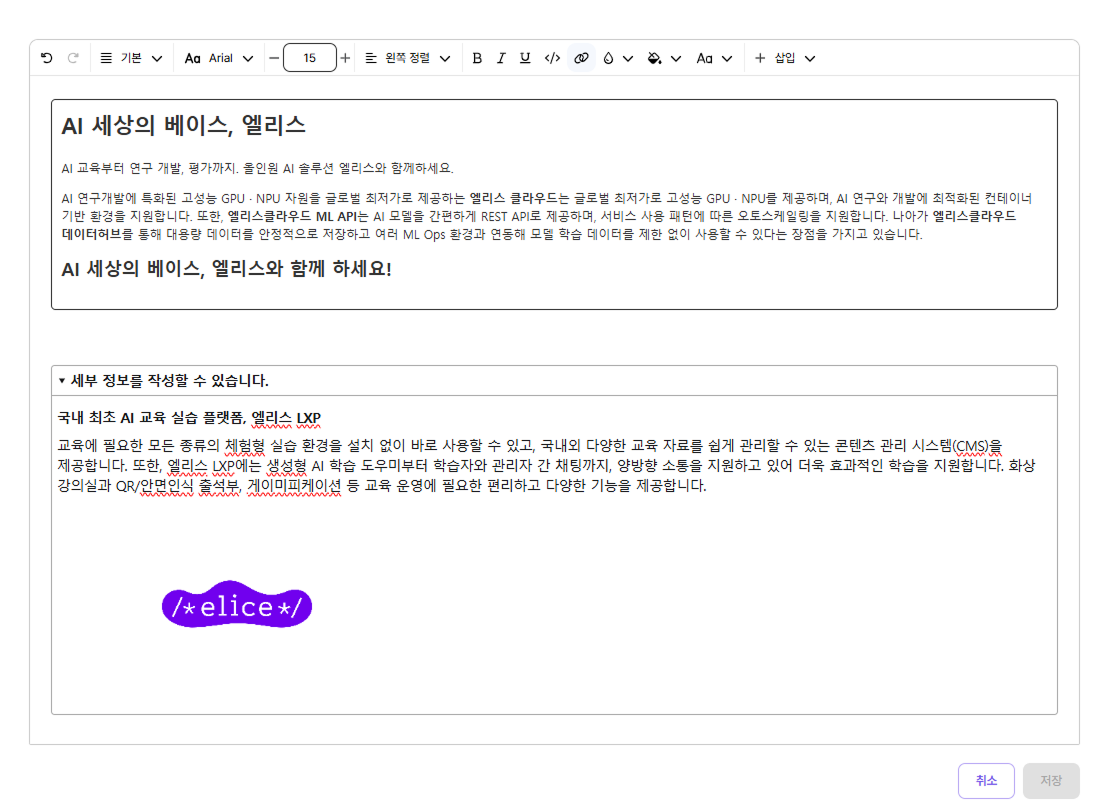Open the Arial font family dropdown
This screenshot has width=1108, height=811.
(219, 58)
